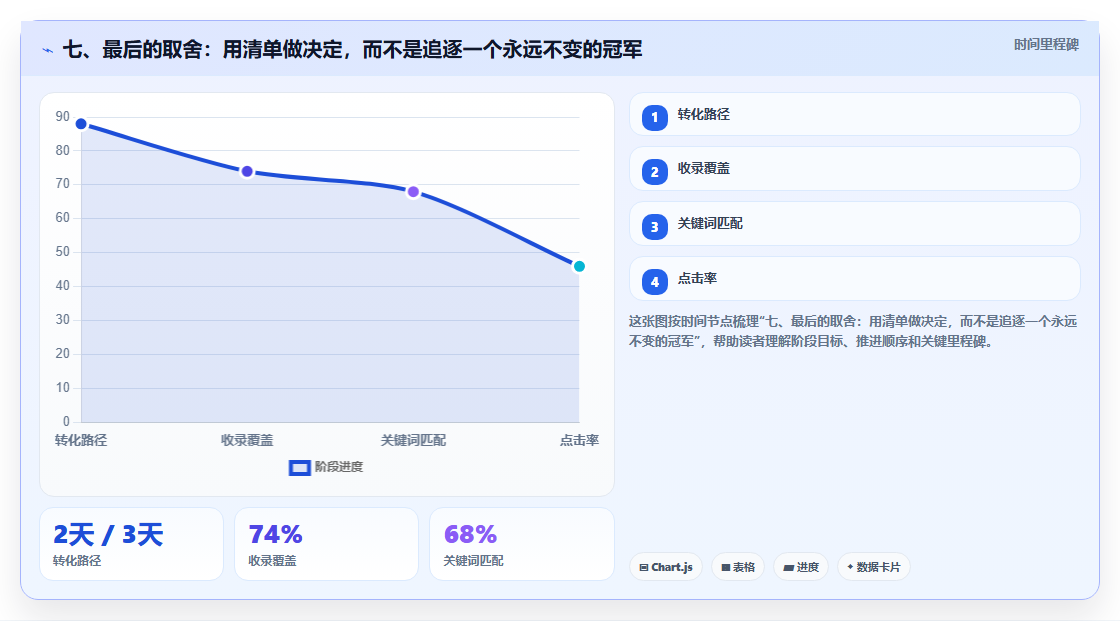
Task: Open the 收录覆盖 milestone row
Action: tap(854, 169)
